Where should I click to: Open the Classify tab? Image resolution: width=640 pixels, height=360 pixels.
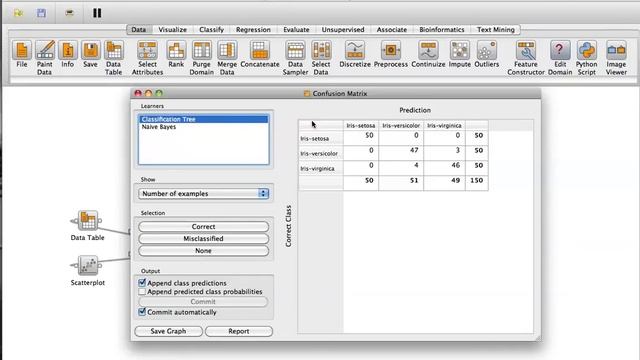pos(211,29)
